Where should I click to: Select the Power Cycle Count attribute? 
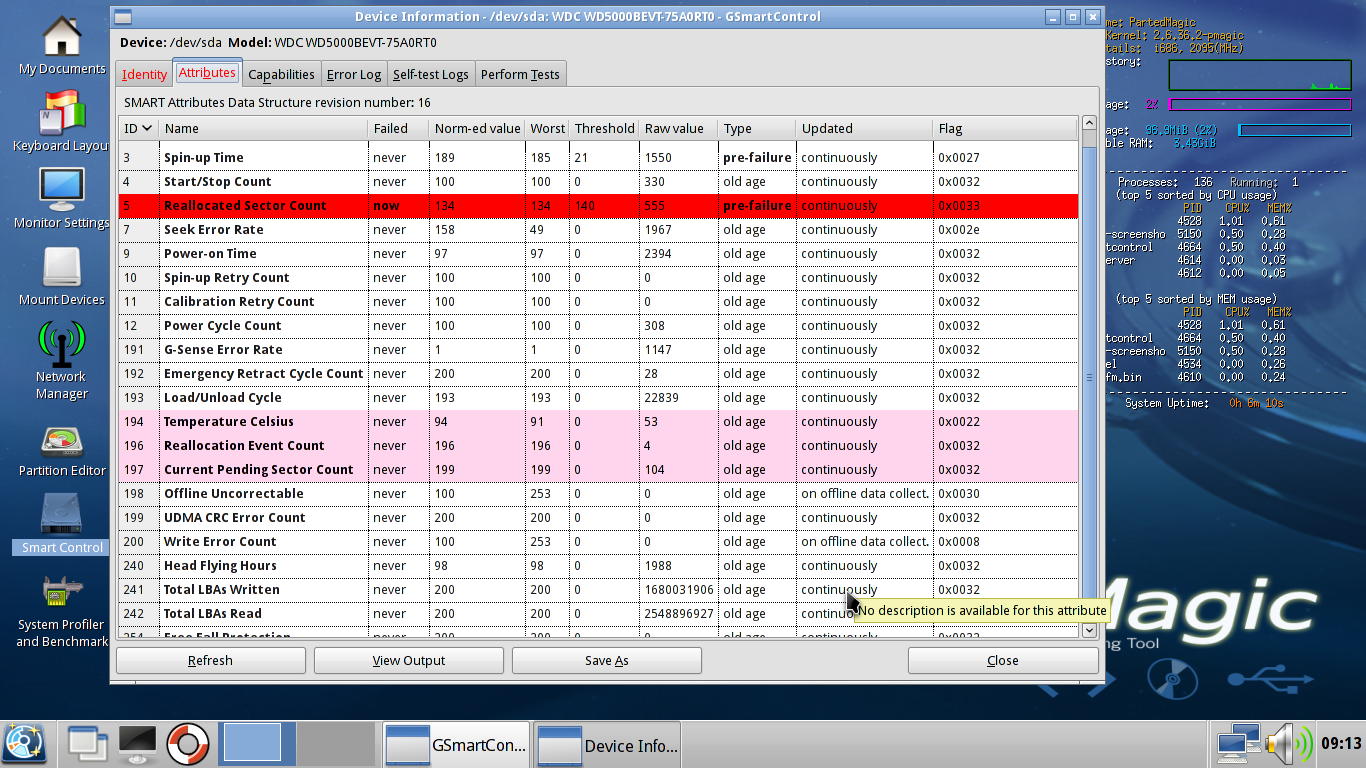pyautogui.click(x=598, y=325)
